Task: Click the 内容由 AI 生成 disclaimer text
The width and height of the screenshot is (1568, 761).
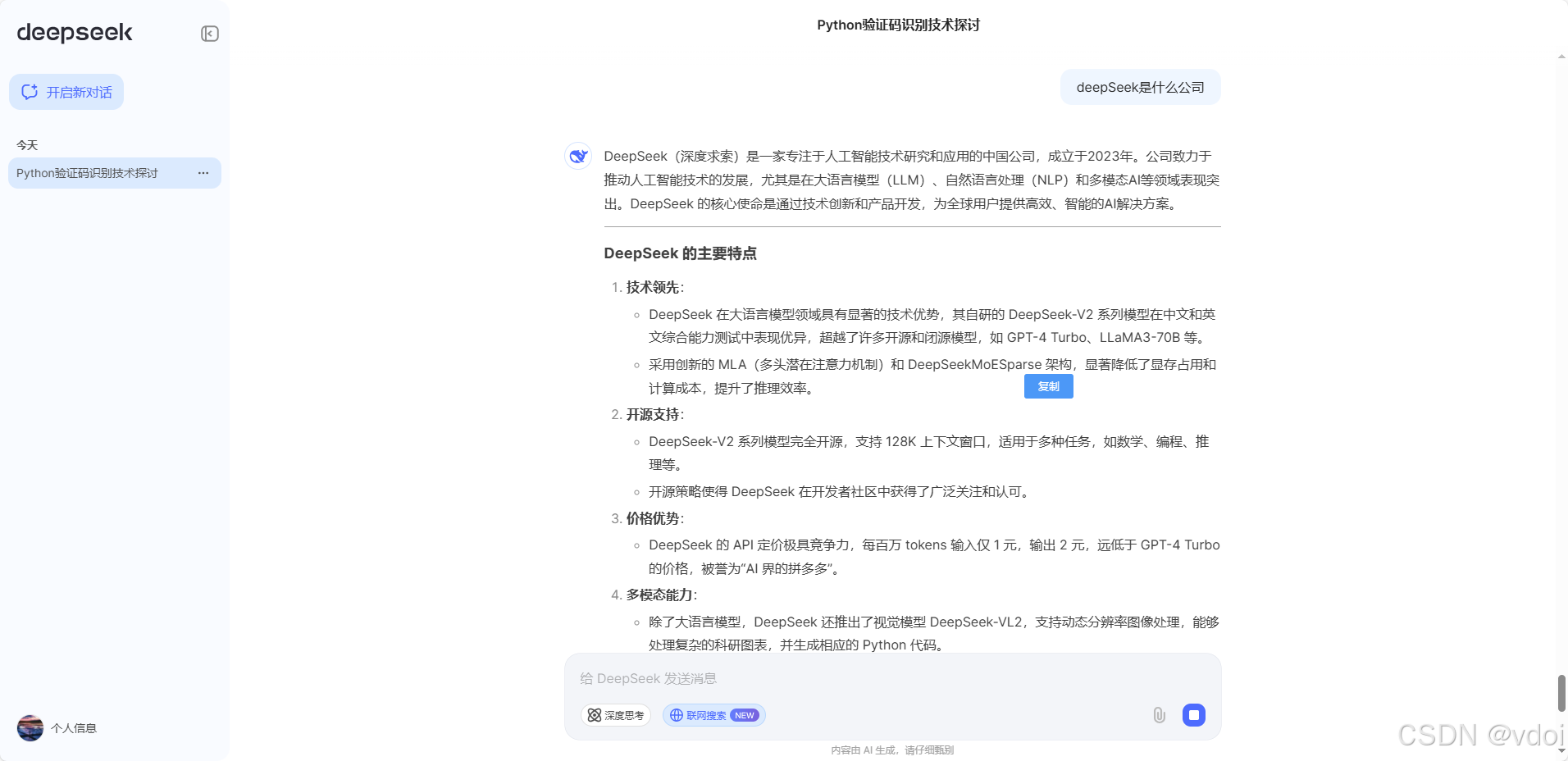Action: (892, 750)
